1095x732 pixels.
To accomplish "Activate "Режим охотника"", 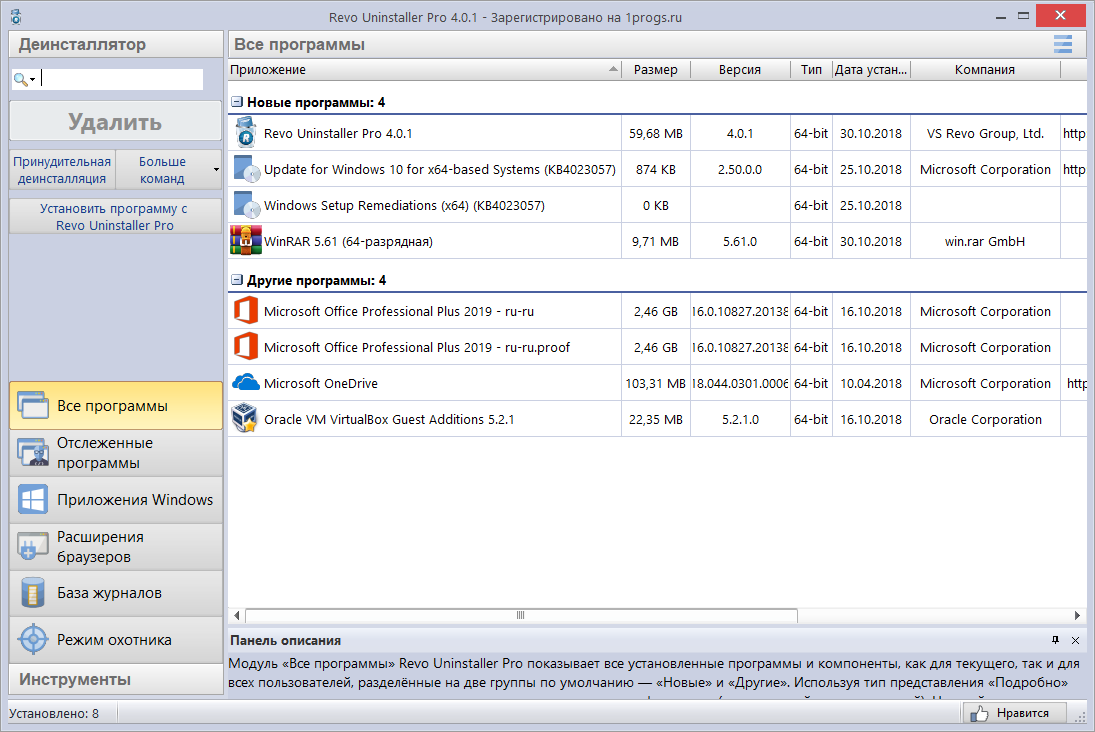I will coord(115,640).
